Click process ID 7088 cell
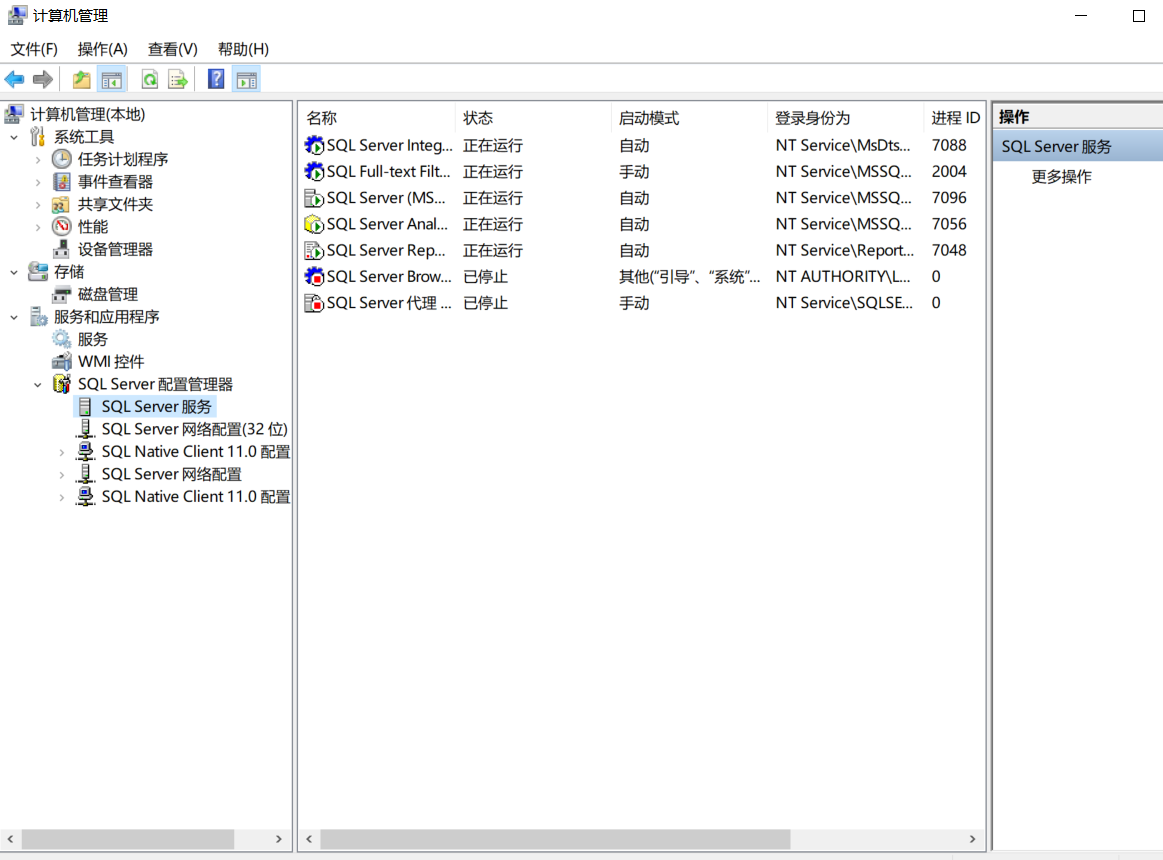 (949, 145)
